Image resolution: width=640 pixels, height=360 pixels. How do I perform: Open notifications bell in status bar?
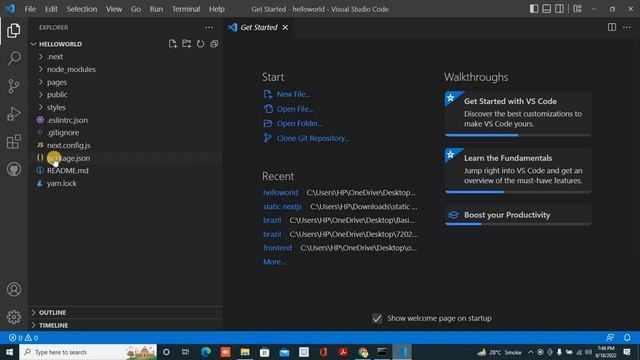coord(627,338)
